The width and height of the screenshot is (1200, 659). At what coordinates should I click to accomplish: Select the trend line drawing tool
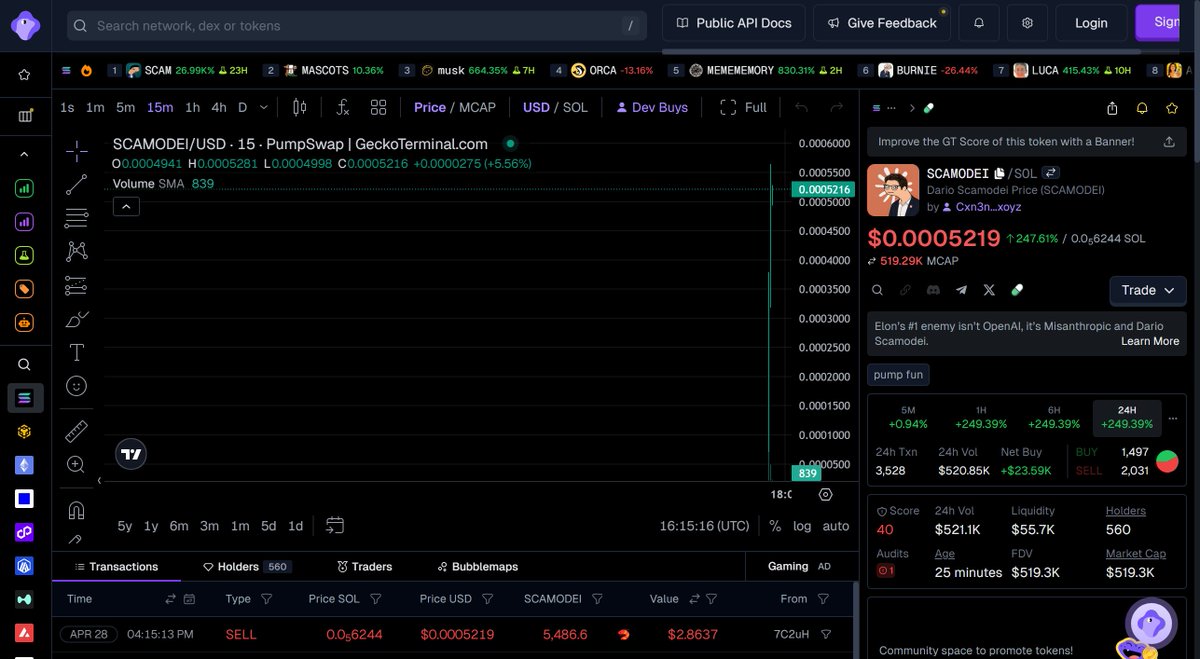pos(77,185)
